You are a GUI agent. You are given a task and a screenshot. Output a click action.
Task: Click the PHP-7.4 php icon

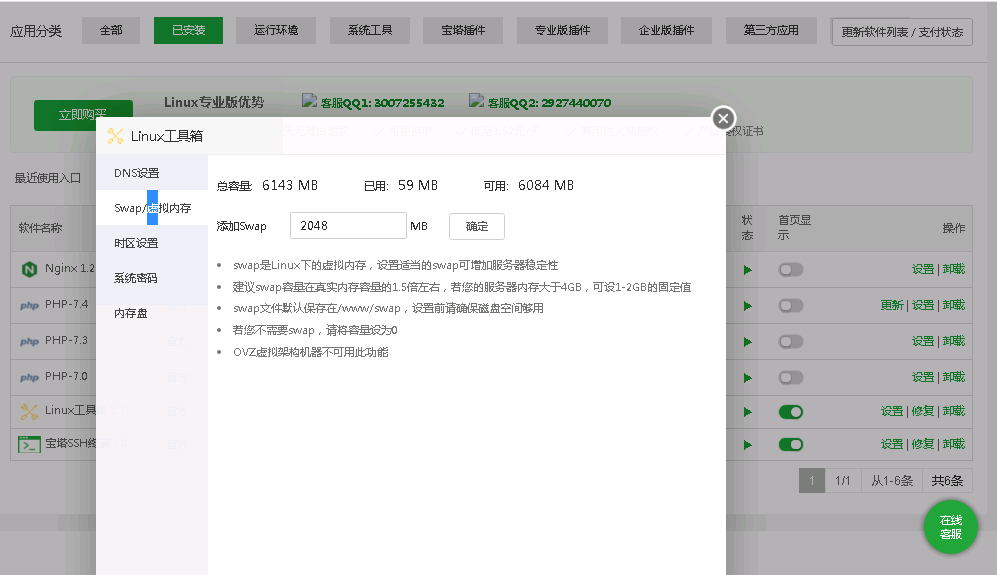click(x=29, y=305)
